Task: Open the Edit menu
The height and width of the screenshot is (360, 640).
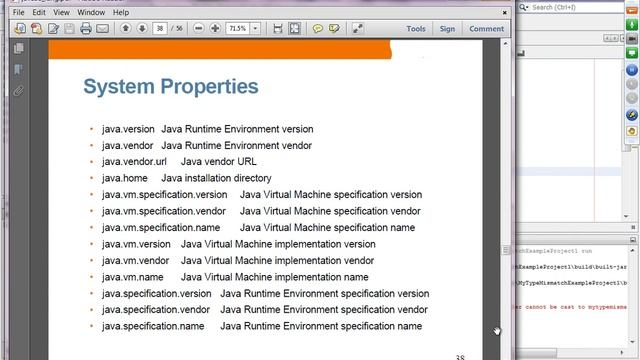Action: point(39,12)
